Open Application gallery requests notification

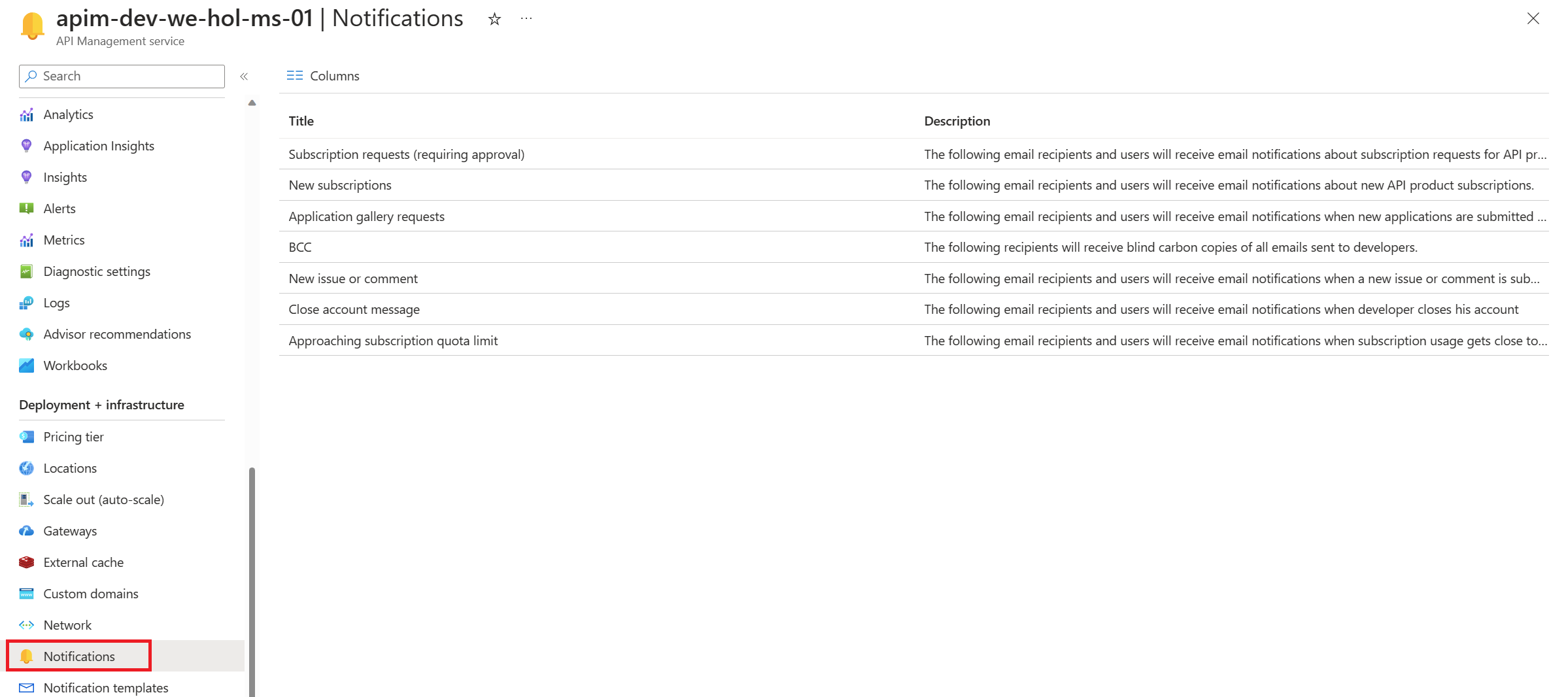coord(913,216)
